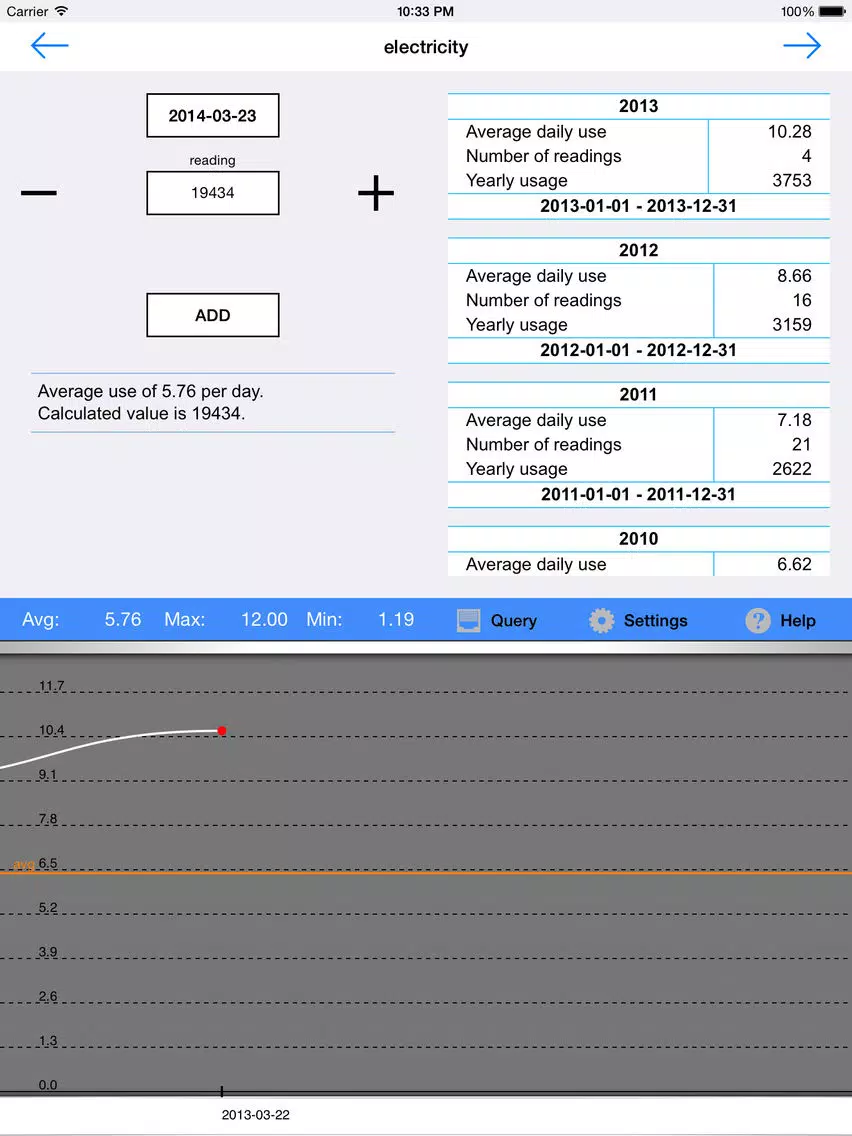Tap the 2013 average daily use 10.28
The image size is (852, 1136).
pos(789,131)
